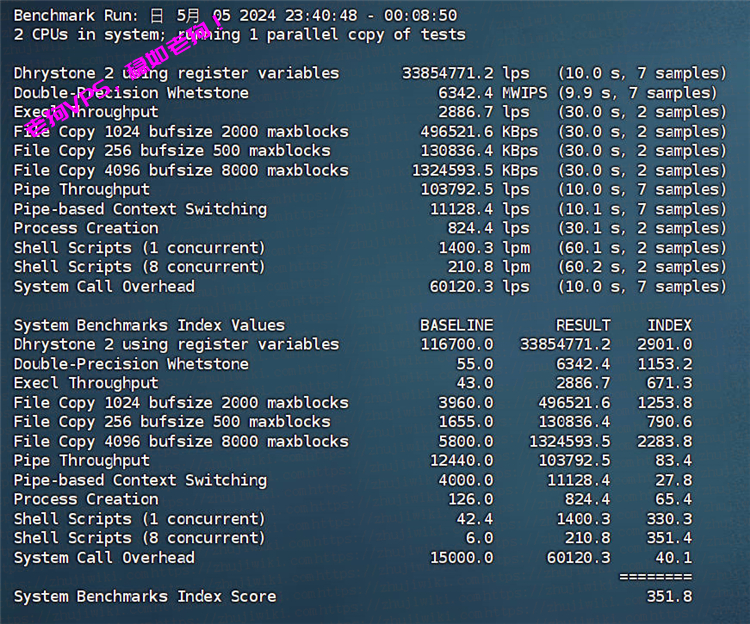Image resolution: width=750 pixels, height=624 pixels.
Task: Click the RESULT column header
Action: pos(583,325)
